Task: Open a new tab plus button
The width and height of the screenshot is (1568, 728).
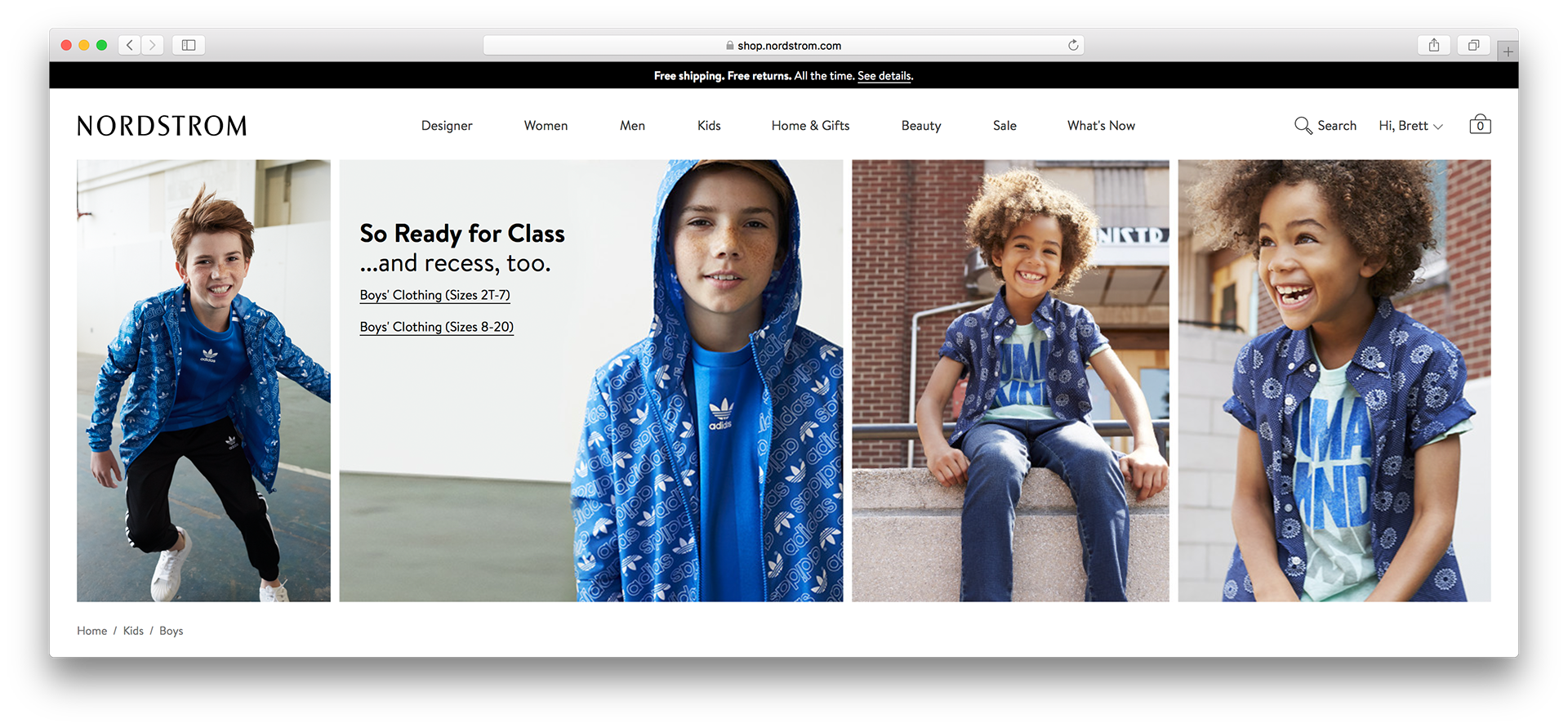Action: (1508, 51)
